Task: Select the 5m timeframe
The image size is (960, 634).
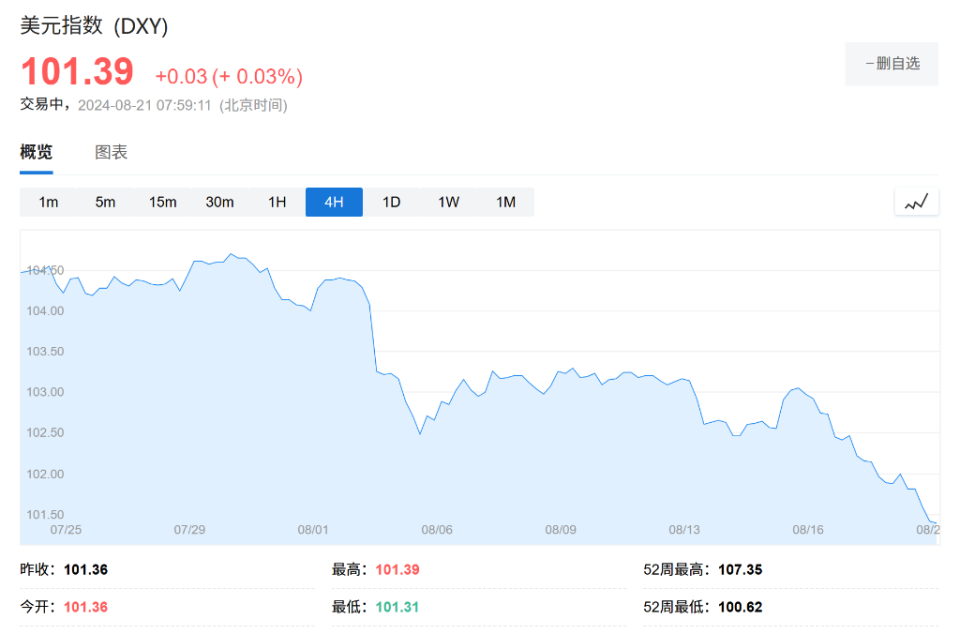Action: click(105, 202)
